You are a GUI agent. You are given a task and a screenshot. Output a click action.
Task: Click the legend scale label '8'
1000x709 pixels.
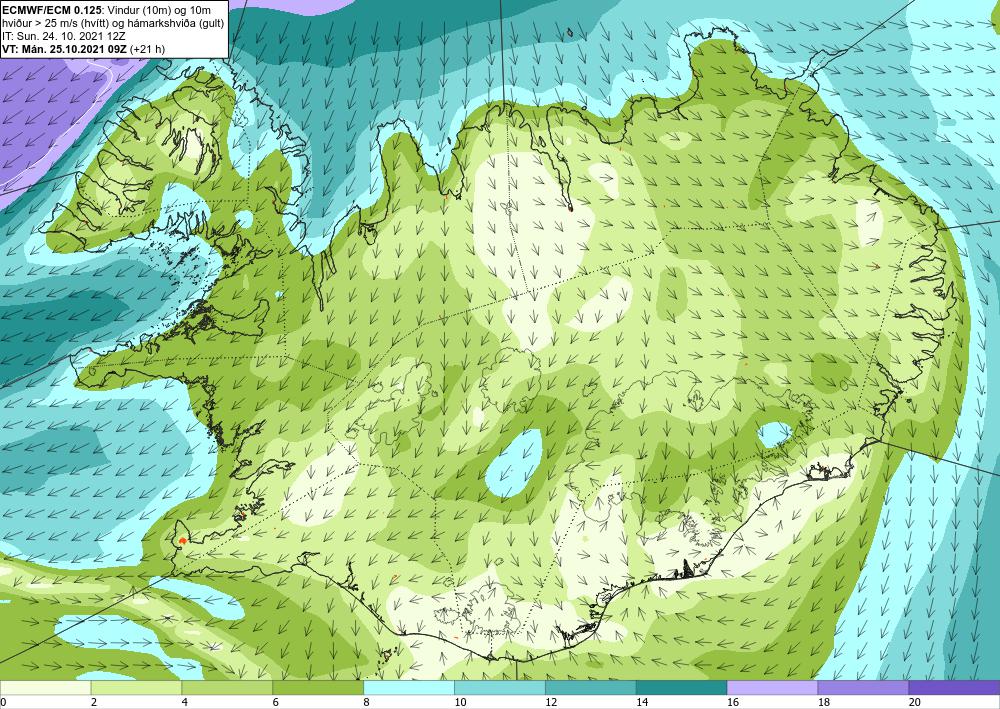click(x=367, y=702)
